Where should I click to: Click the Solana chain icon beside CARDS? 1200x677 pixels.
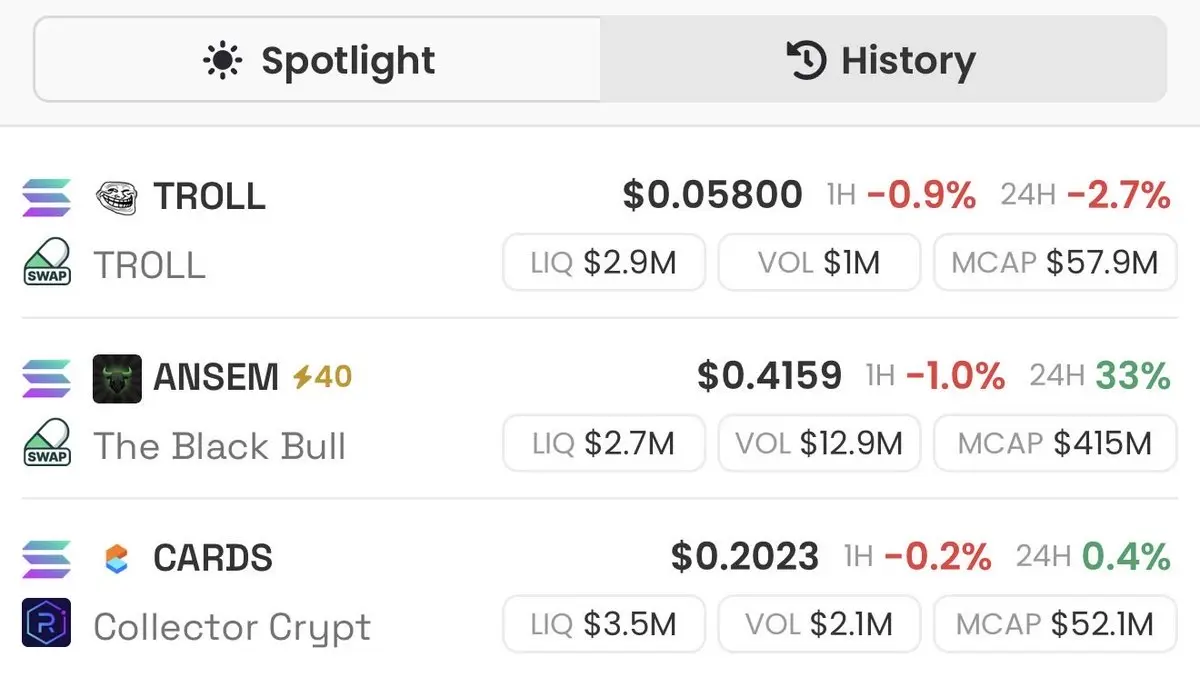pos(46,558)
